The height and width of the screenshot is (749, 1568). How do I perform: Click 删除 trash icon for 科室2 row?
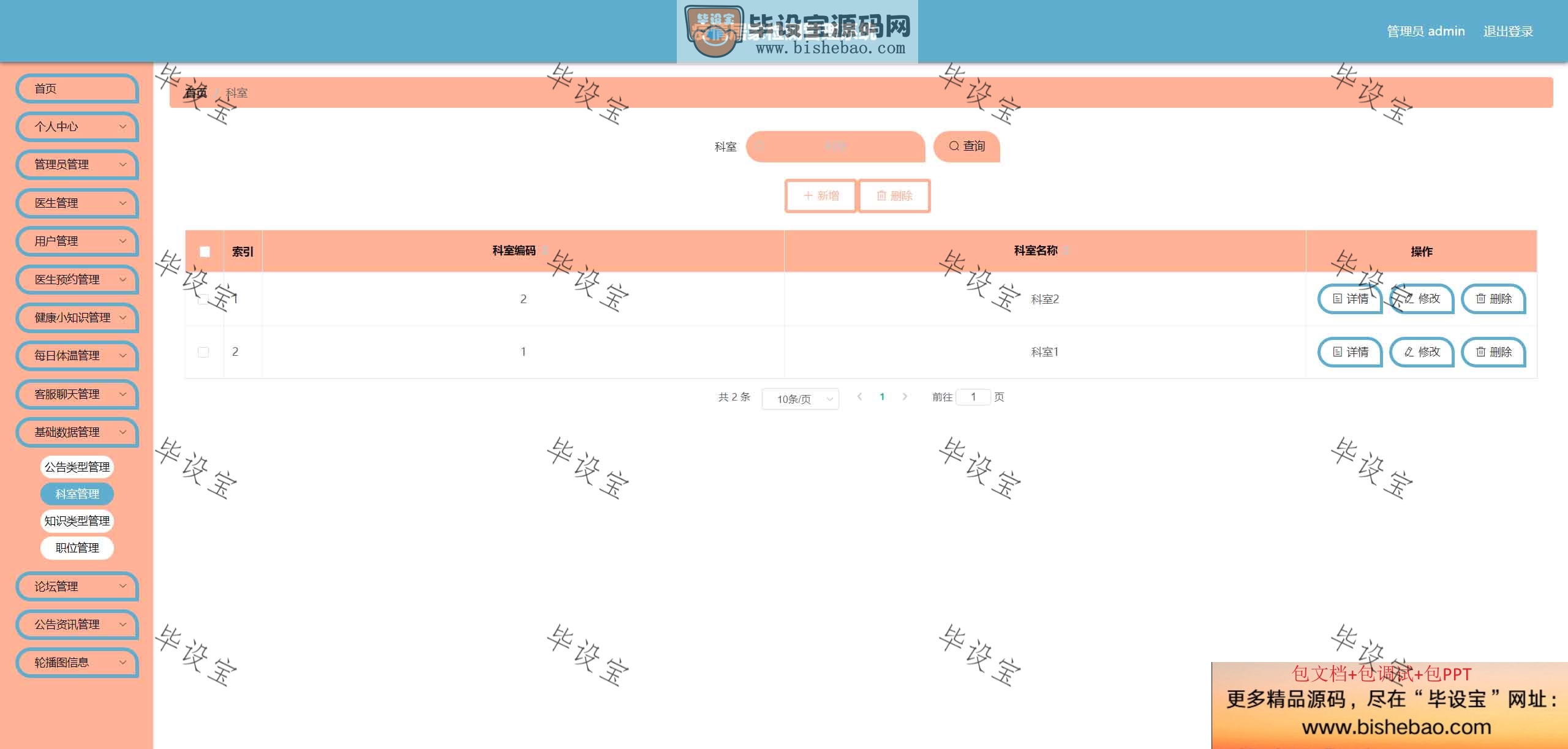[x=1480, y=299]
